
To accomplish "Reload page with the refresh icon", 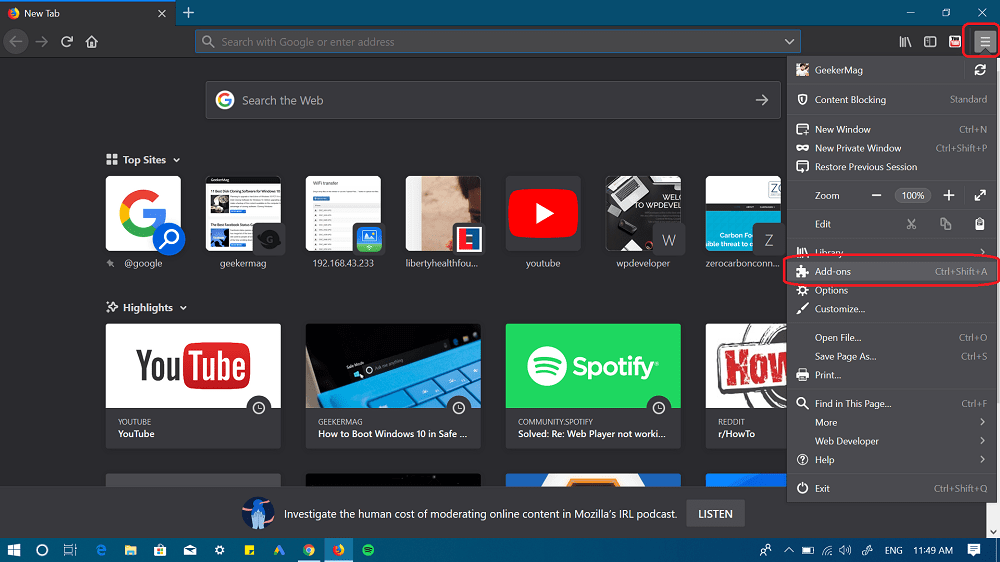I will point(67,41).
